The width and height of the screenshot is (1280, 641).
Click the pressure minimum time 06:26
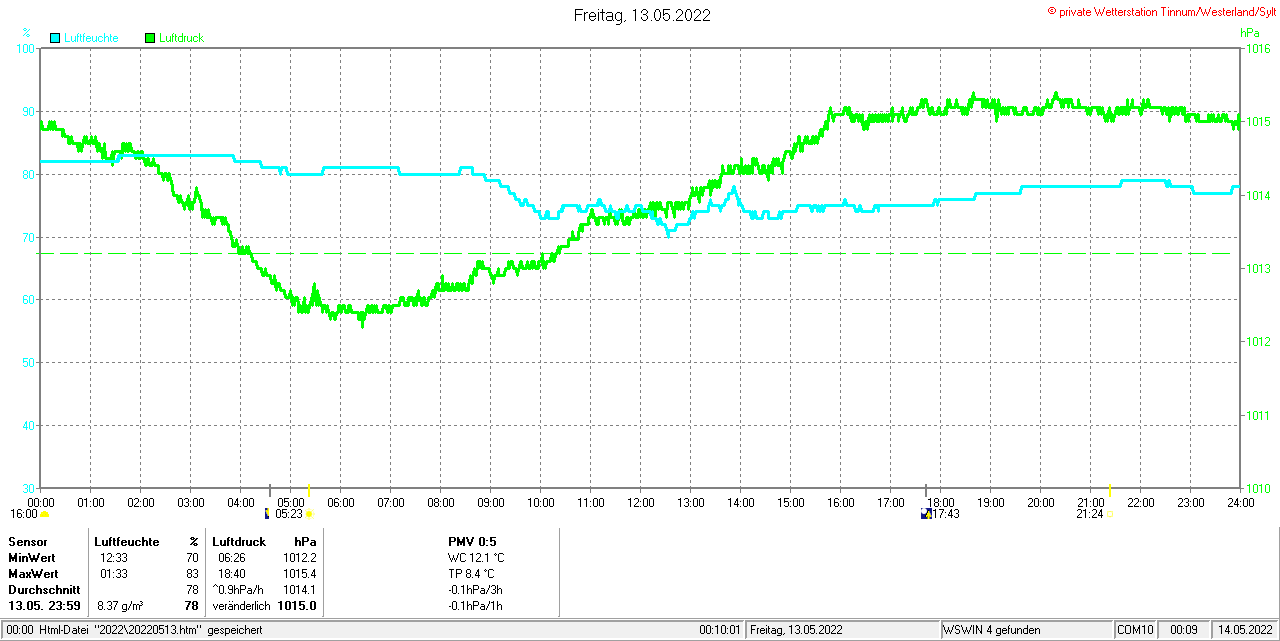point(232,557)
